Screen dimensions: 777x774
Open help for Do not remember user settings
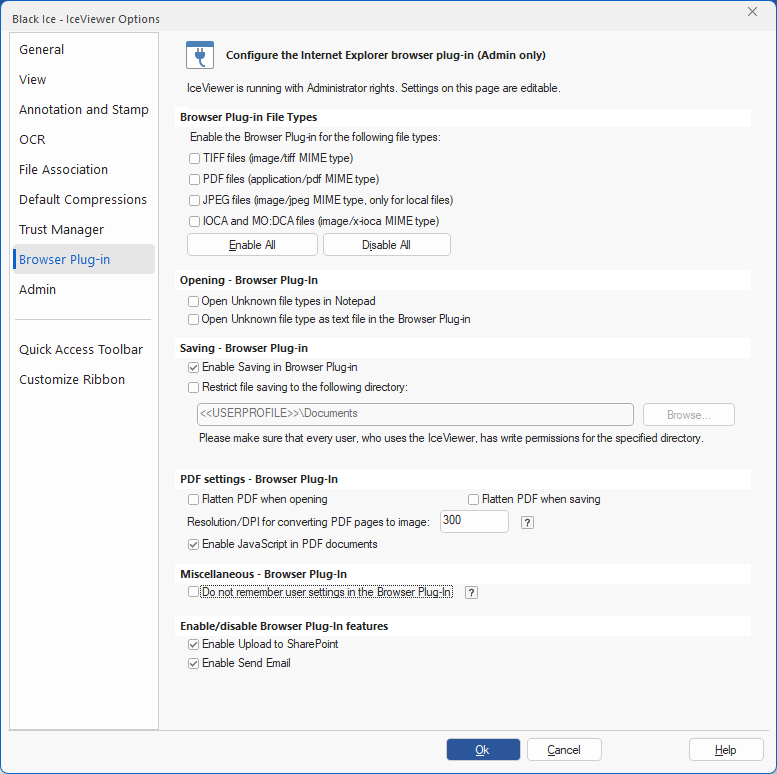(471, 592)
